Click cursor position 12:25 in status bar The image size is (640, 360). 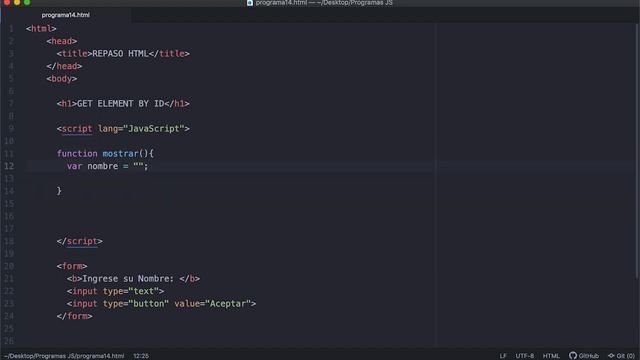click(141, 356)
